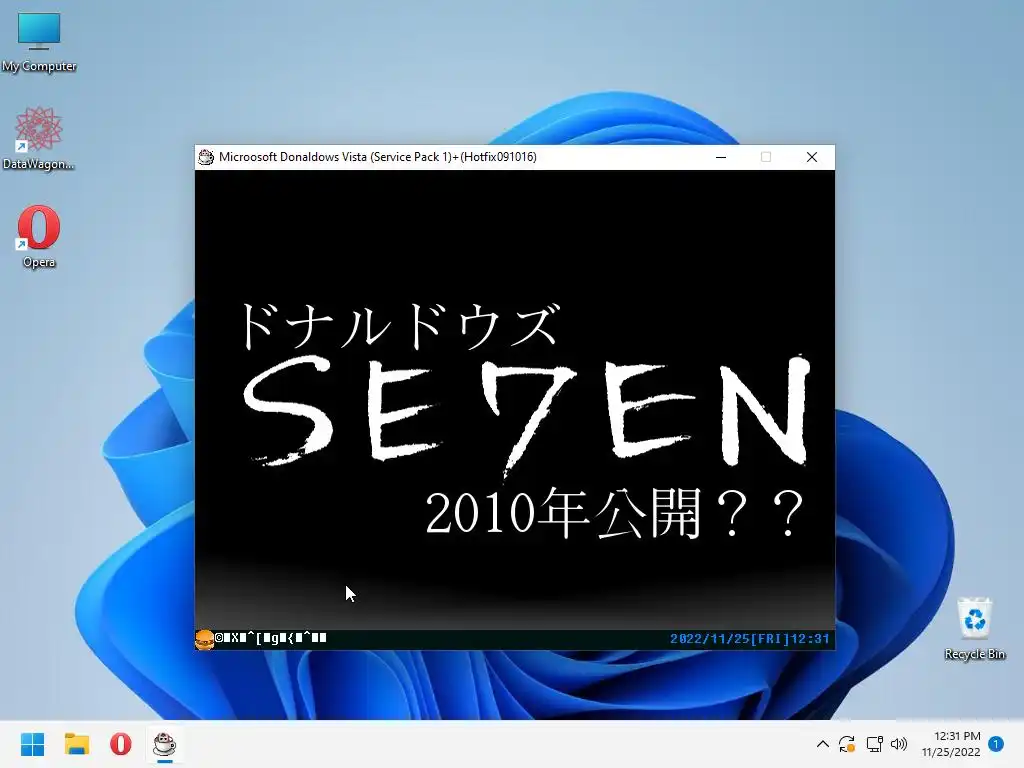
Task: Expand the hidden system tray icons chevron
Action: coord(823,744)
